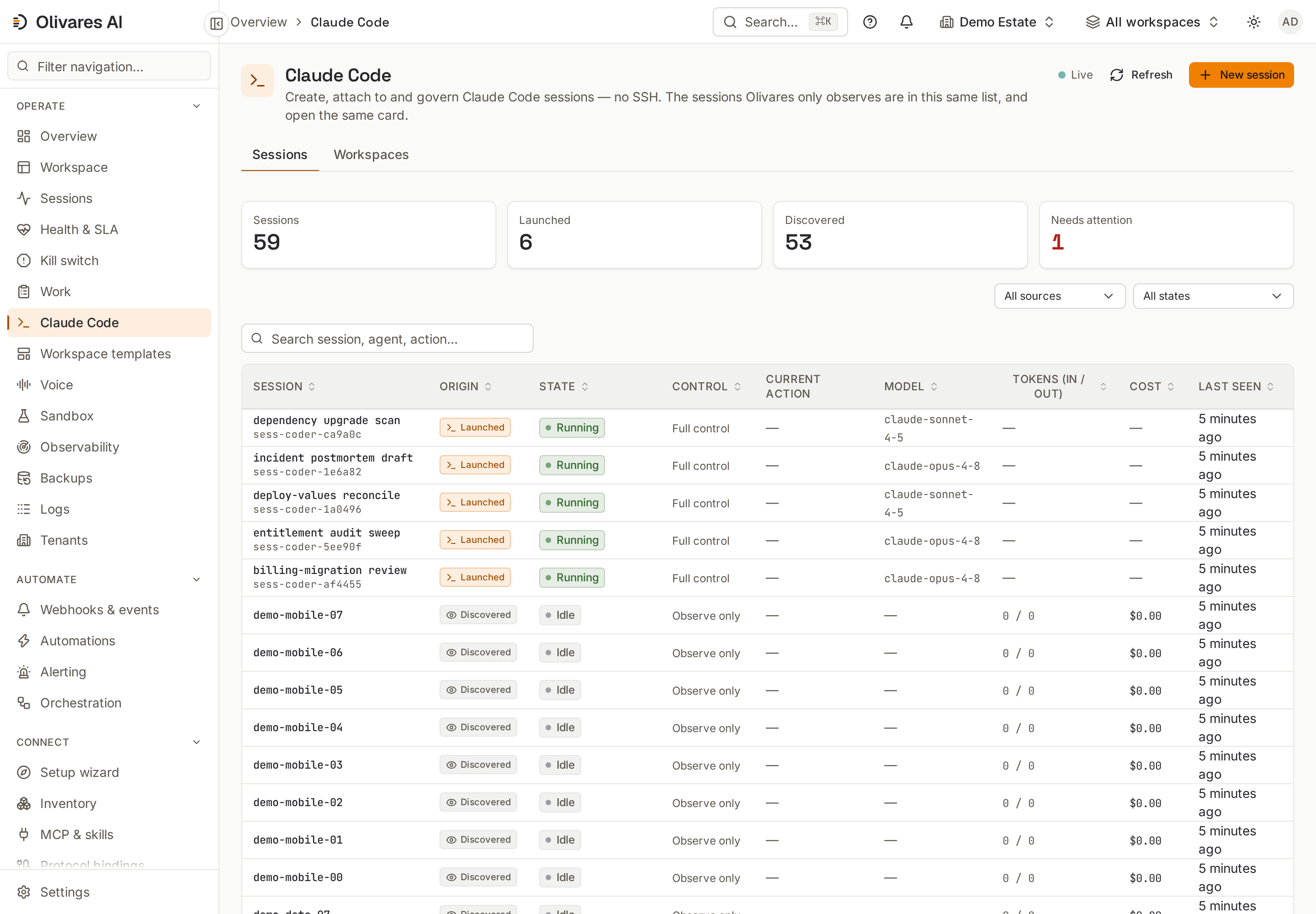Open Orchestration page

click(x=109, y=703)
